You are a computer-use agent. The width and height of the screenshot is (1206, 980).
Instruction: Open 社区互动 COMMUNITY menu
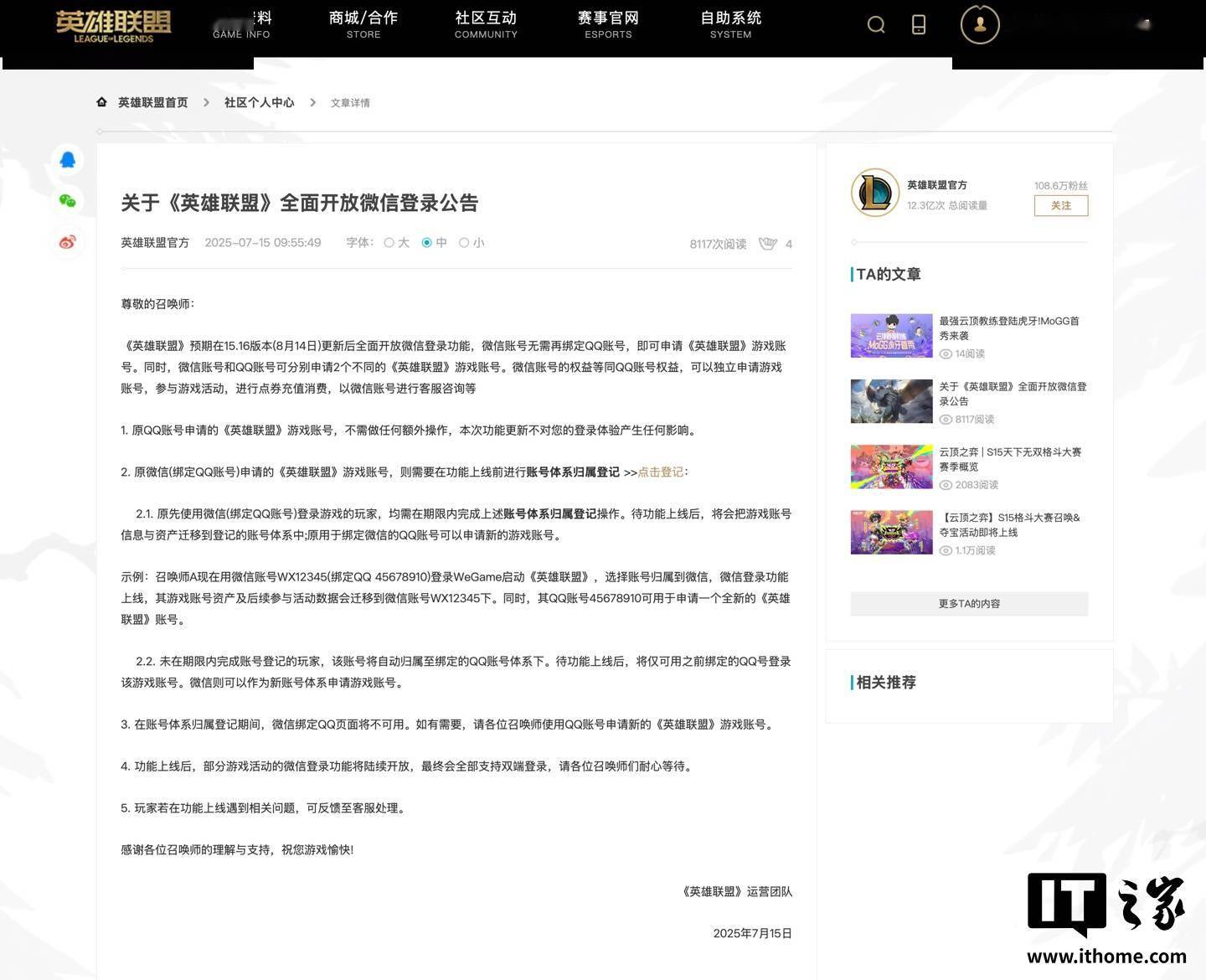486,24
